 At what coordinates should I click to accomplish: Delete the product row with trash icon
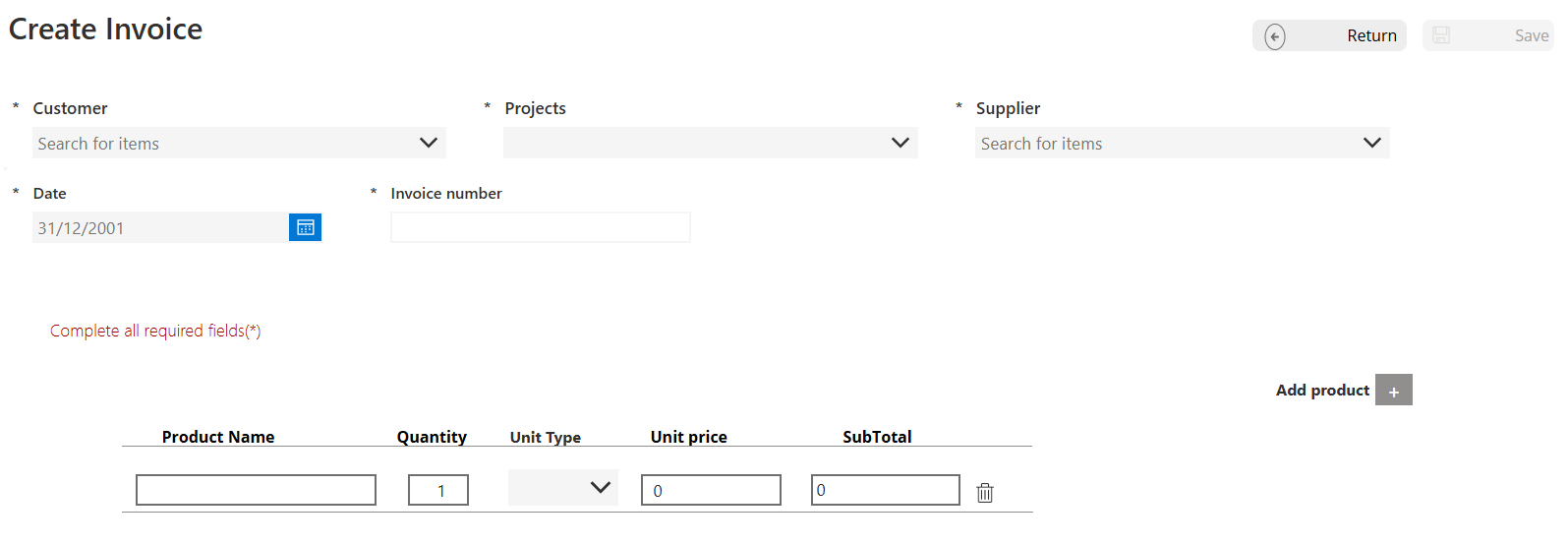985,493
